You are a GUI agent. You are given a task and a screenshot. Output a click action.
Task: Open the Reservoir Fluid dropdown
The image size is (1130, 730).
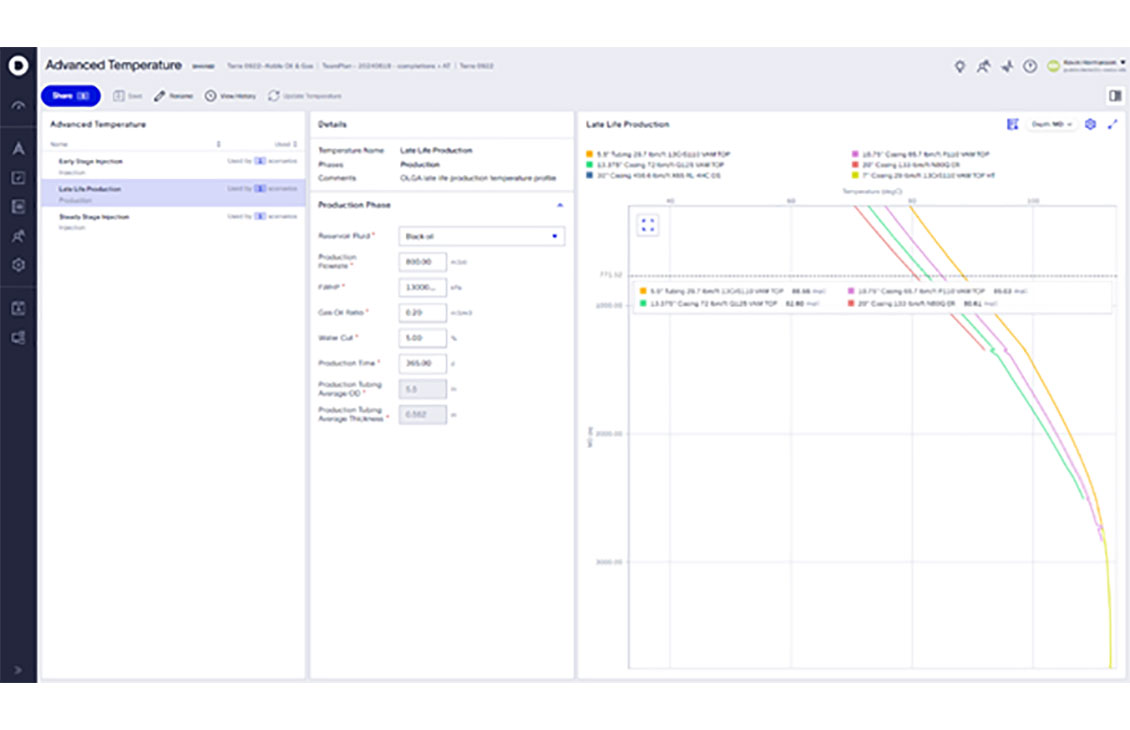[481, 236]
